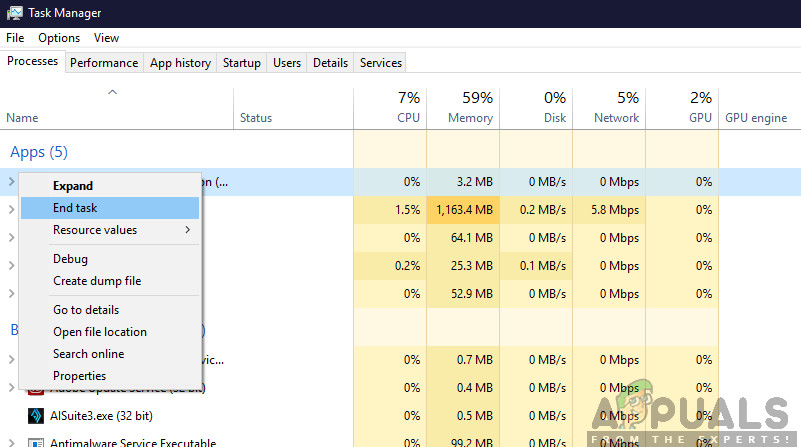Open the Options menu
Viewport: 801px width, 447px height.
59,38
